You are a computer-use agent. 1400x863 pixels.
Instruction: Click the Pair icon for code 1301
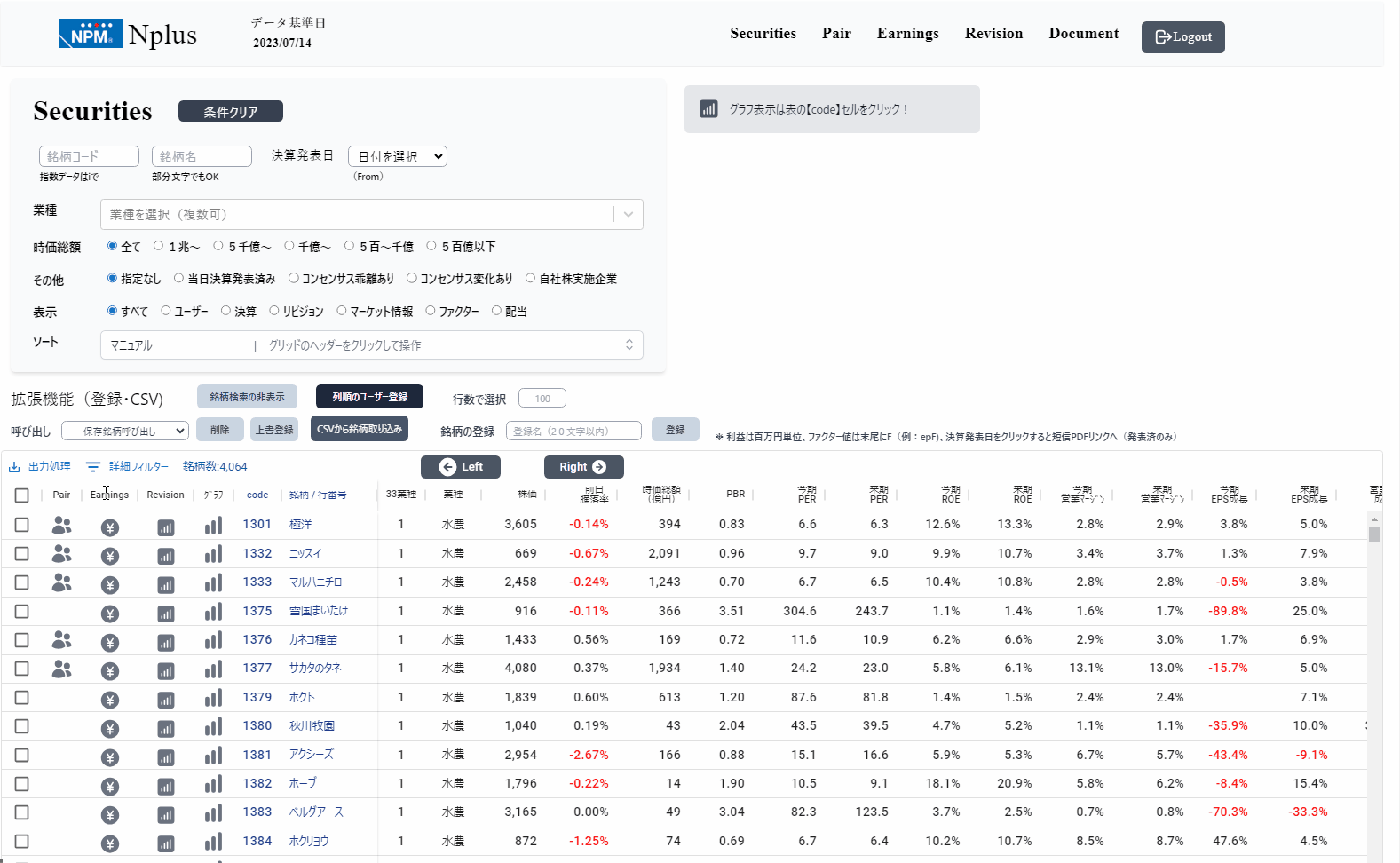click(x=61, y=525)
